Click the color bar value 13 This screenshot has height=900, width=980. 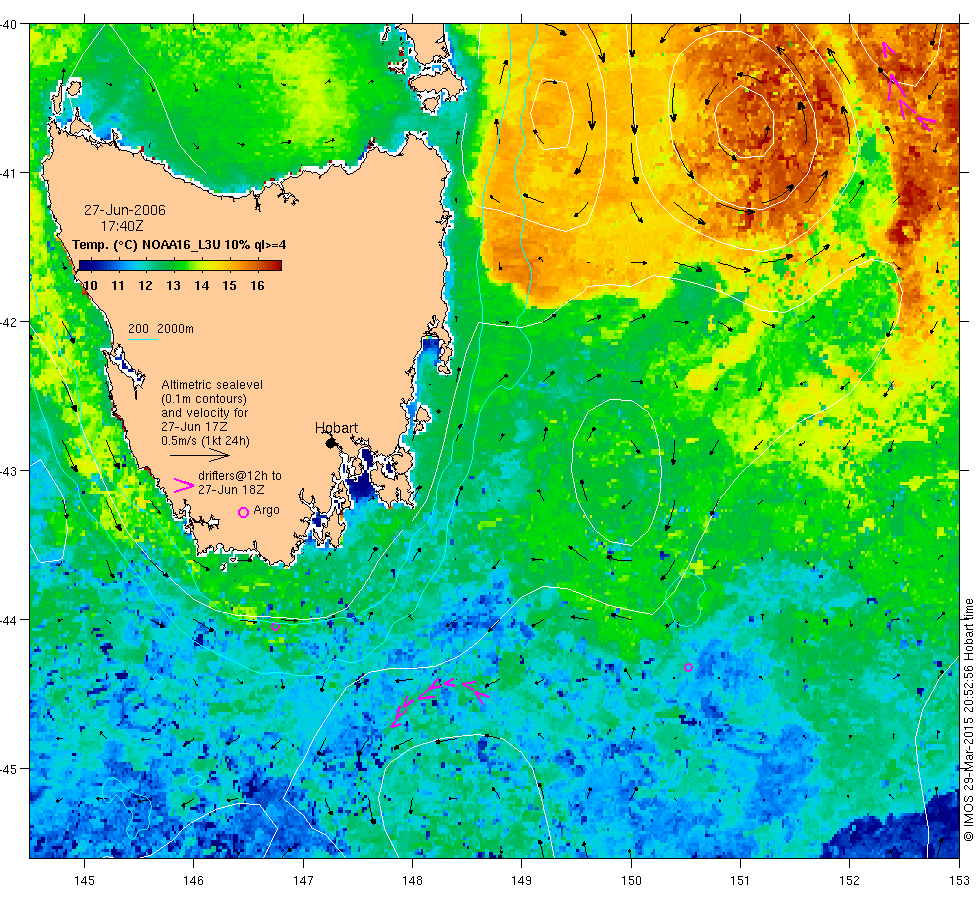173,286
